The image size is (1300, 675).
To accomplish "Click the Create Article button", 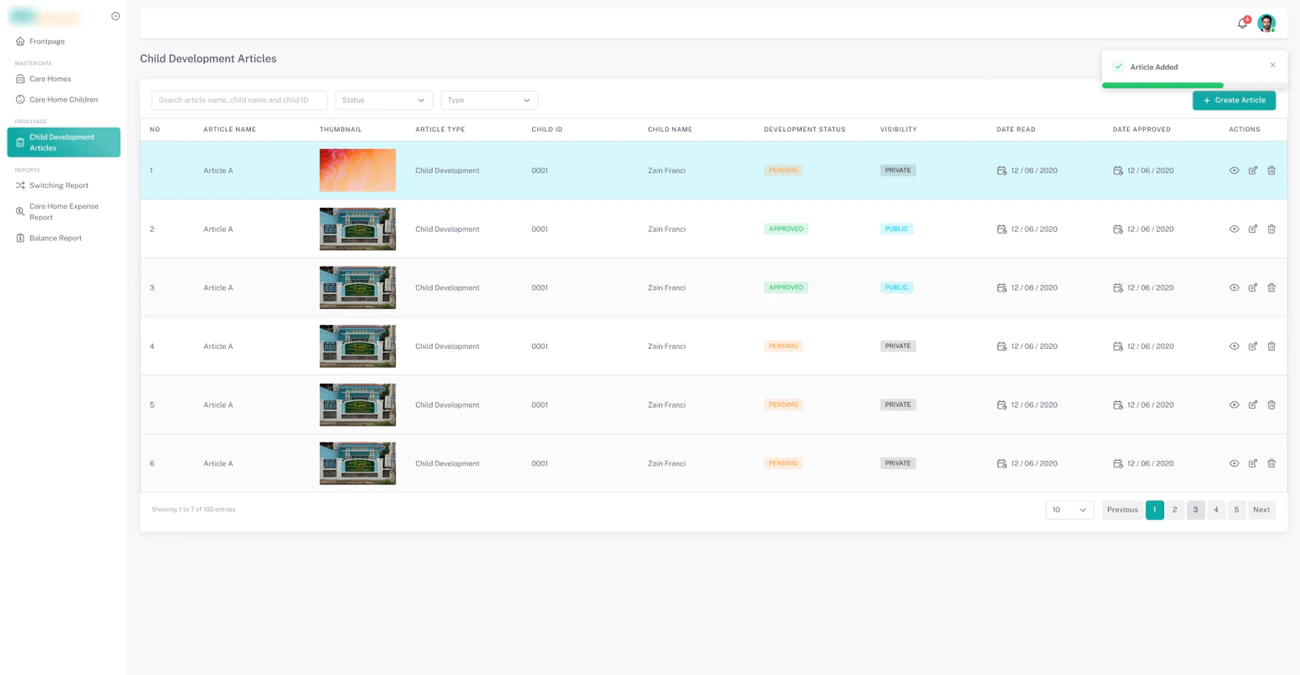I will coord(1234,100).
